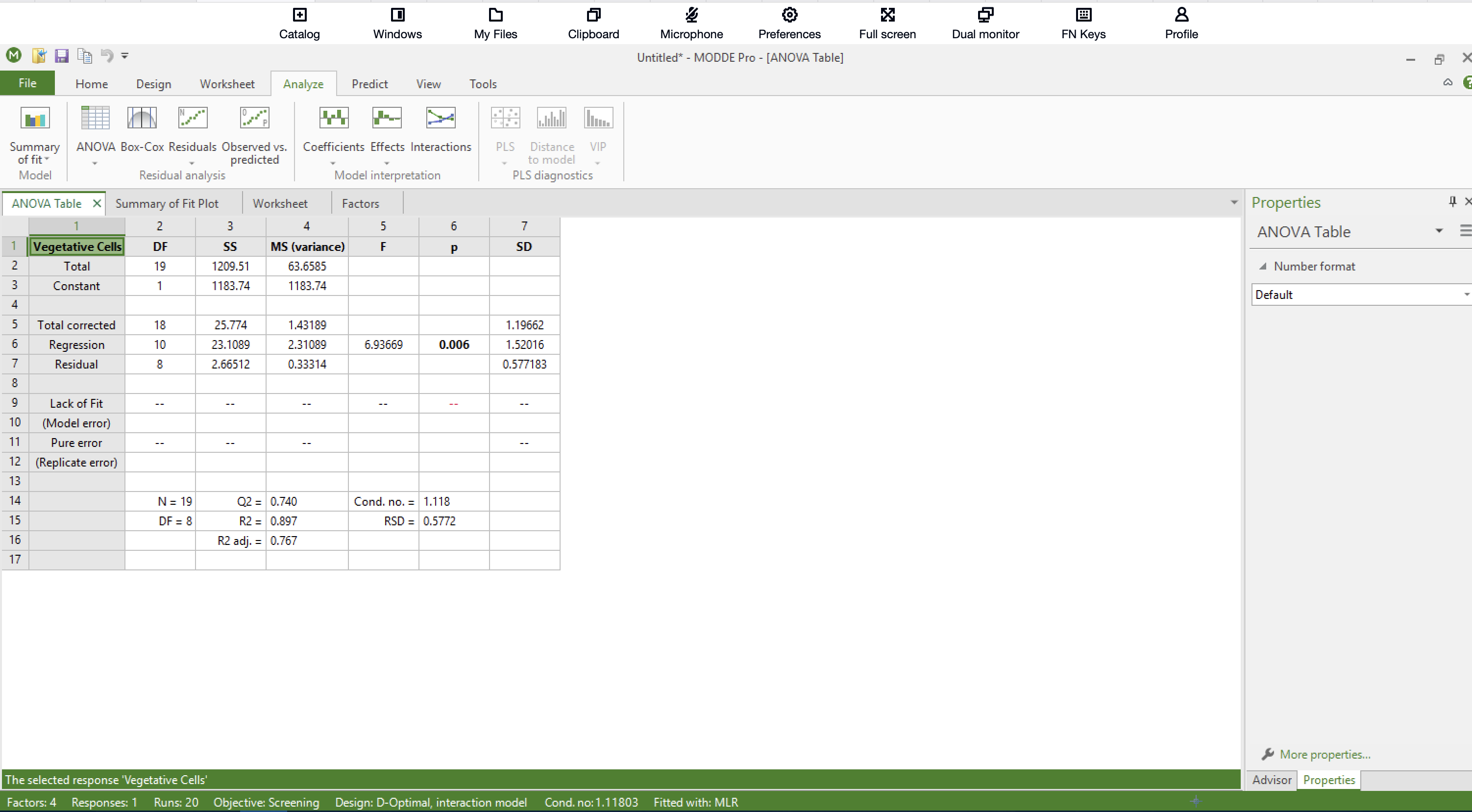Switch to the Predict ribbon tab
The height and width of the screenshot is (812, 1472).
click(369, 84)
